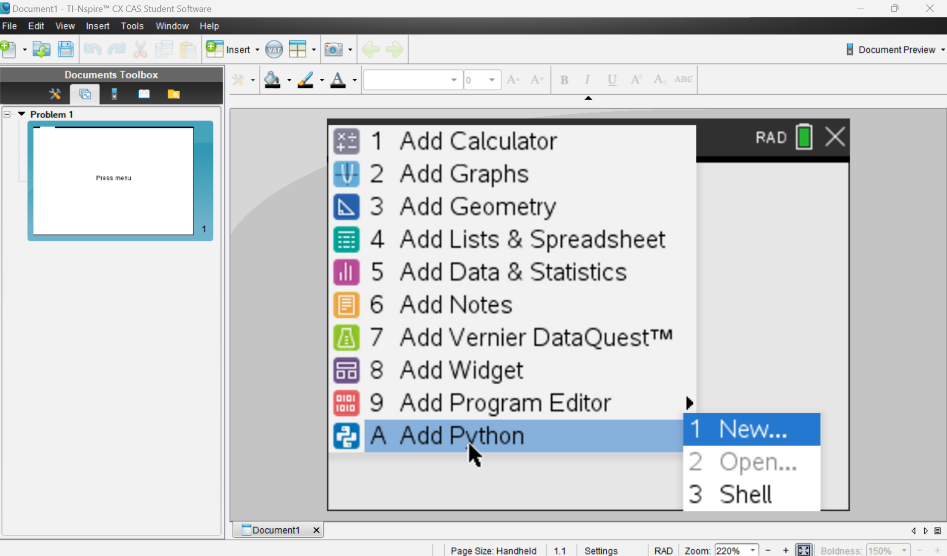Select New... in the Python submenu
947x556 pixels.
[751, 429]
